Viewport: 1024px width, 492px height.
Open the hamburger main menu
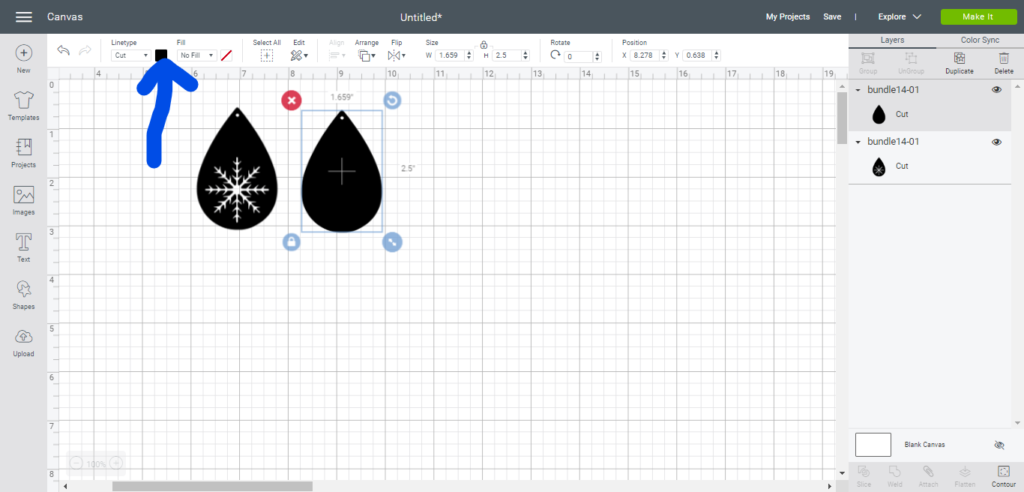pyautogui.click(x=24, y=17)
